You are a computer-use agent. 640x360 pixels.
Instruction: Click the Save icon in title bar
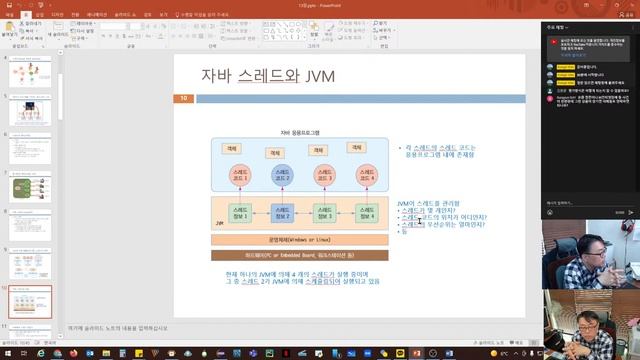9,5
